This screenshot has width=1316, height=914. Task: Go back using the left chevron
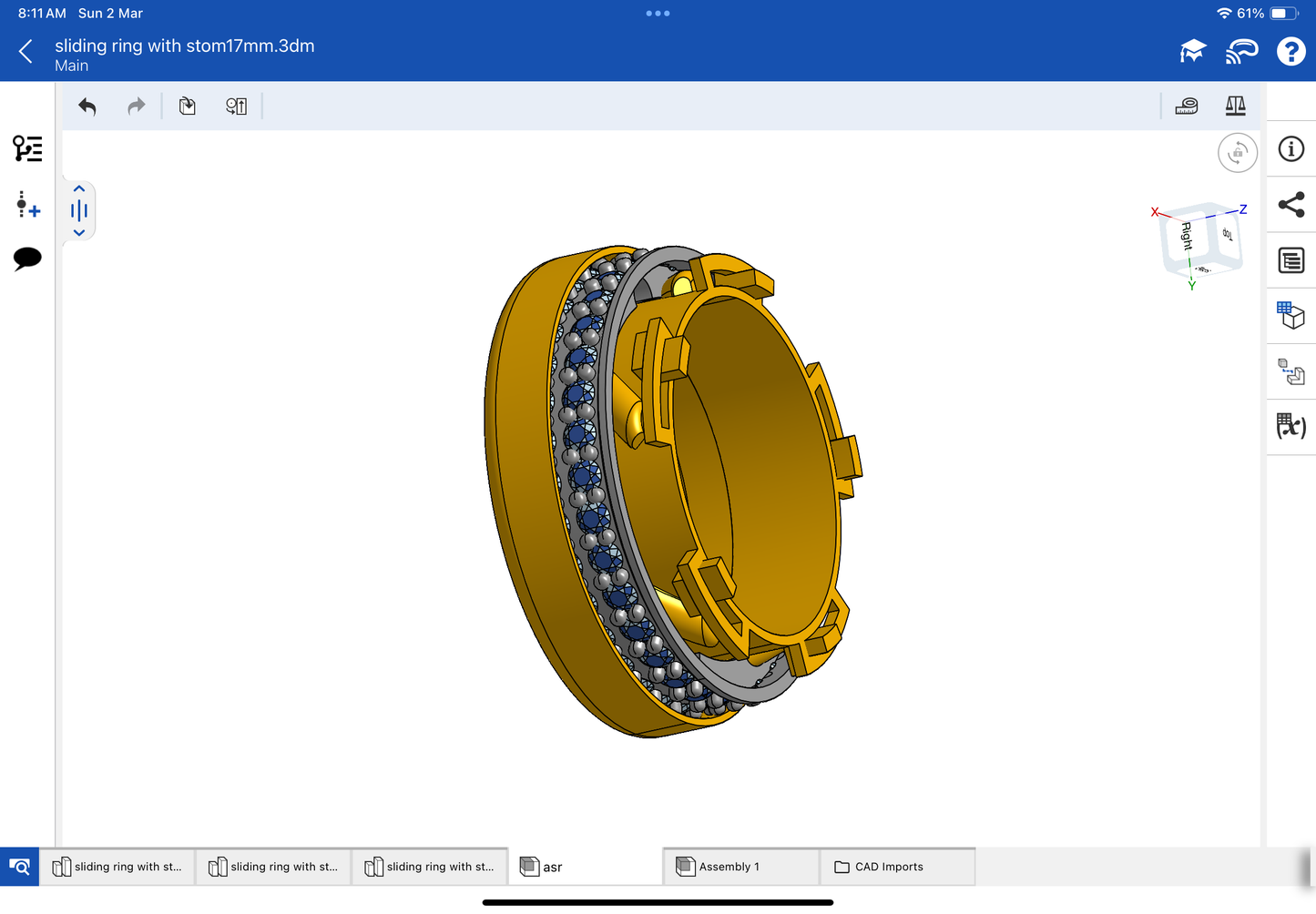[x=26, y=52]
